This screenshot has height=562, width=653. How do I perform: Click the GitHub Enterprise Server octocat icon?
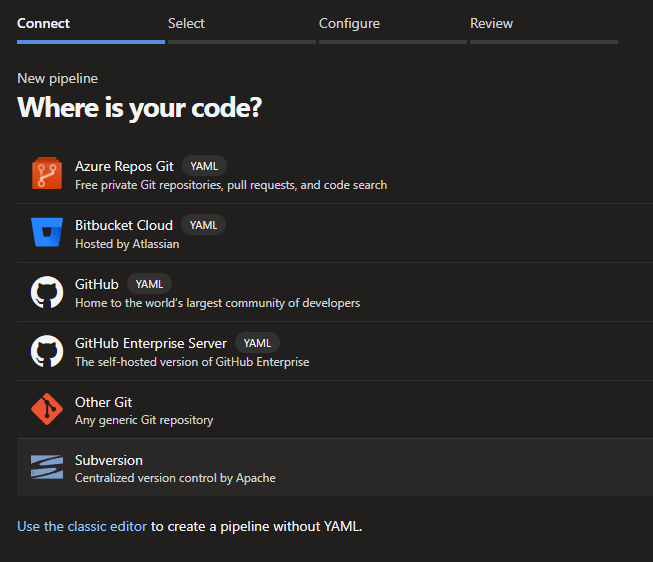47,351
